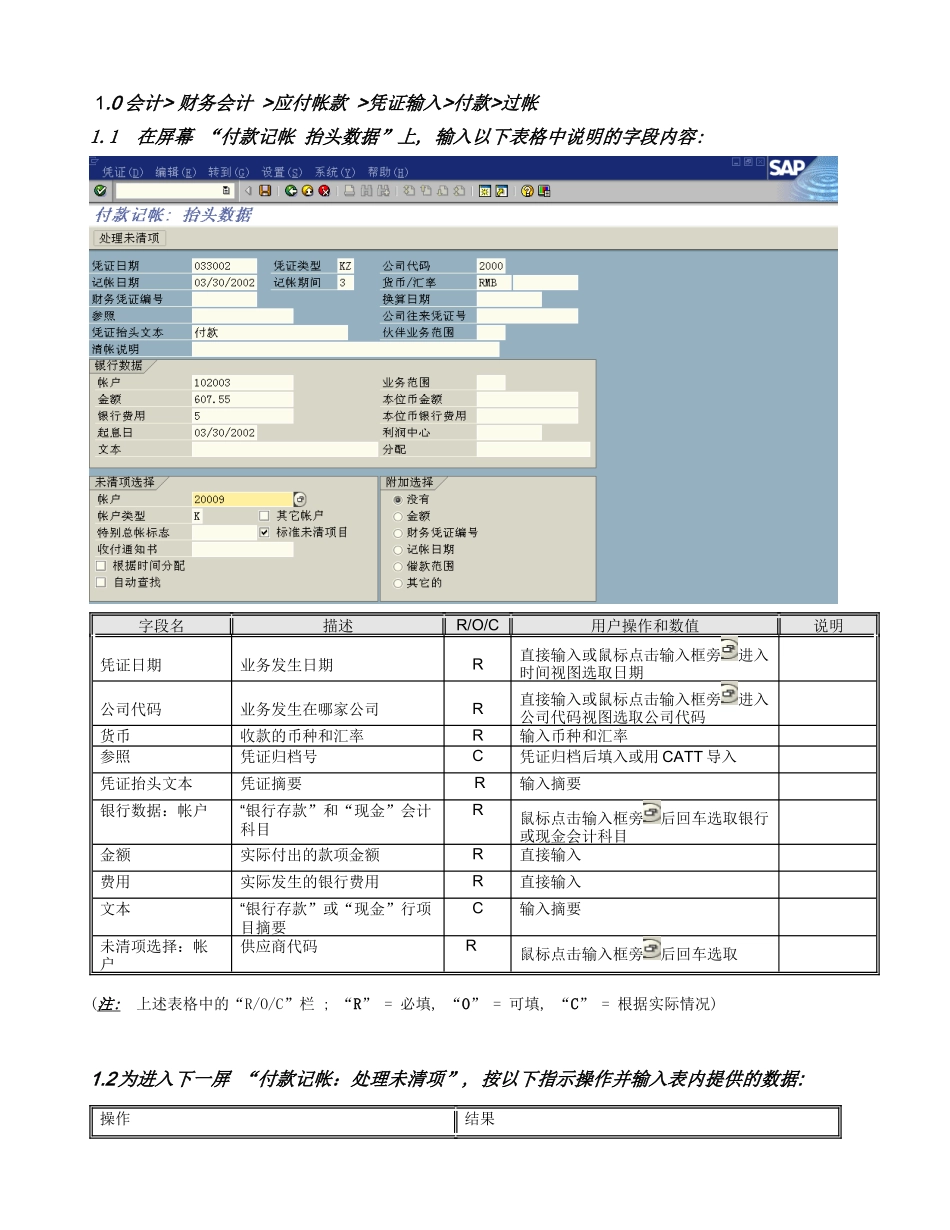The height and width of the screenshot is (1230, 950).
Task: Click the 凭证抬头文本 field containing 付款
Action: [x=270, y=332]
